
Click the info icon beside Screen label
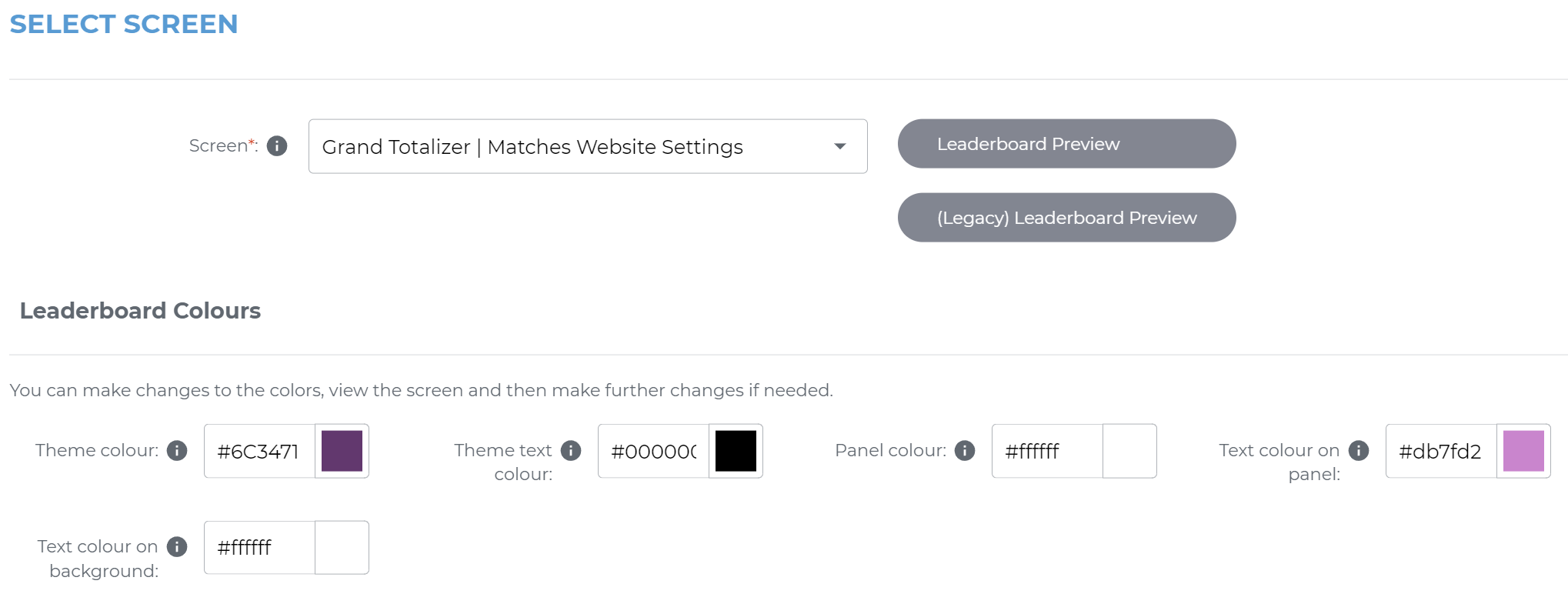click(x=277, y=145)
